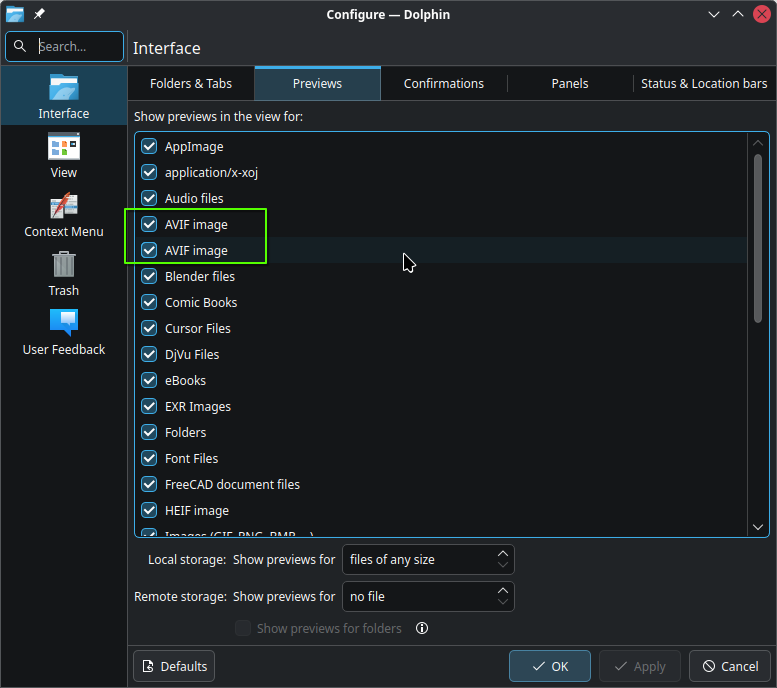
Task: Open the Confirmations tab
Action: [x=443, y=84]
